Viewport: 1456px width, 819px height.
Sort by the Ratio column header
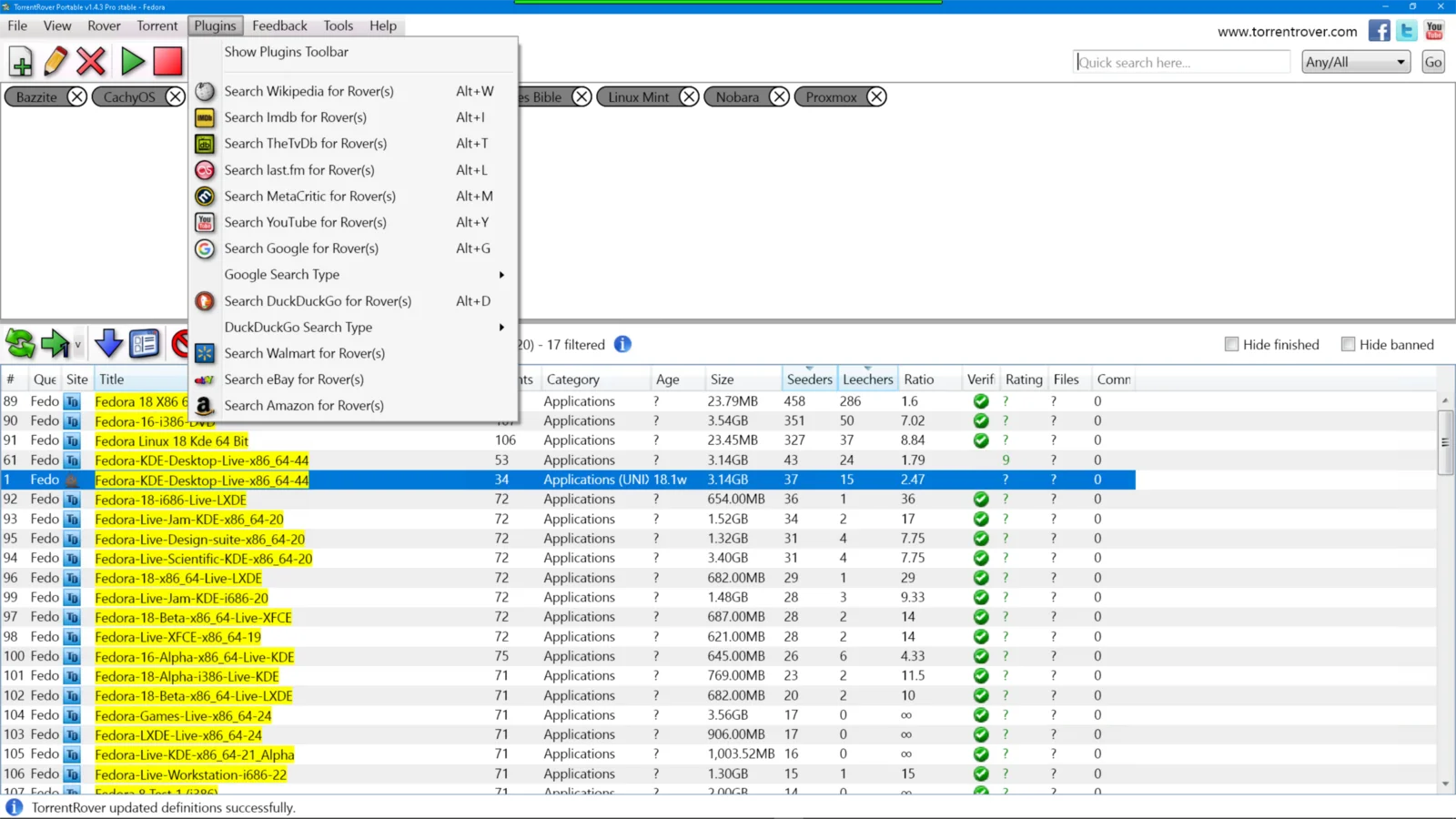tap(929, 379)
